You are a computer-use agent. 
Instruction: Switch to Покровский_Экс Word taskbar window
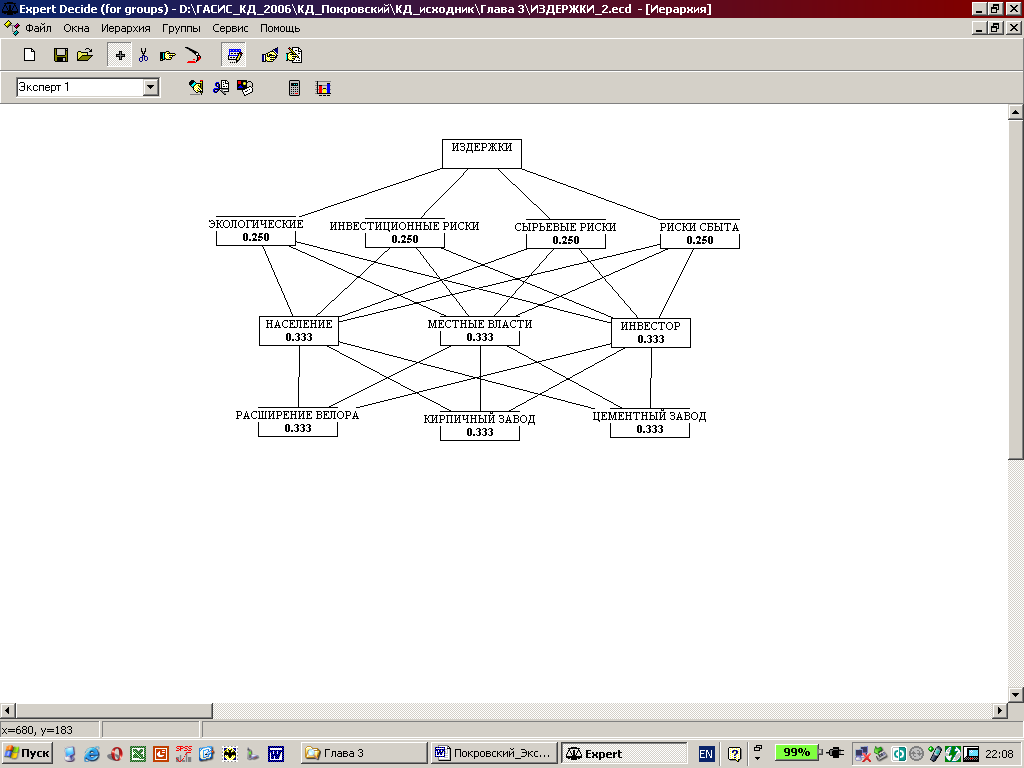[x=494, y=753]
